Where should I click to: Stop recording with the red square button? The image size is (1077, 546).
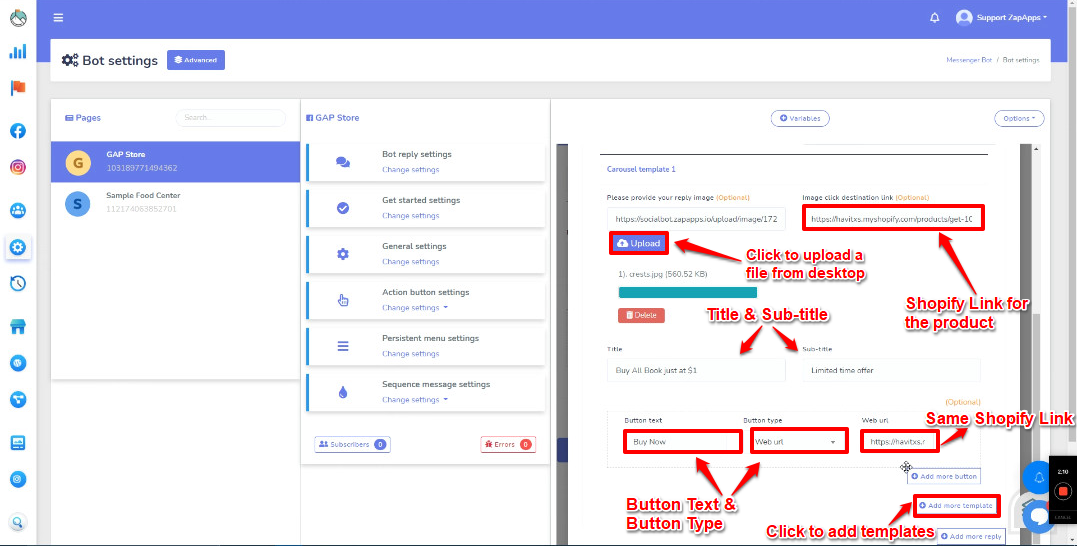pyautogui.click(x=1063, y=492)
